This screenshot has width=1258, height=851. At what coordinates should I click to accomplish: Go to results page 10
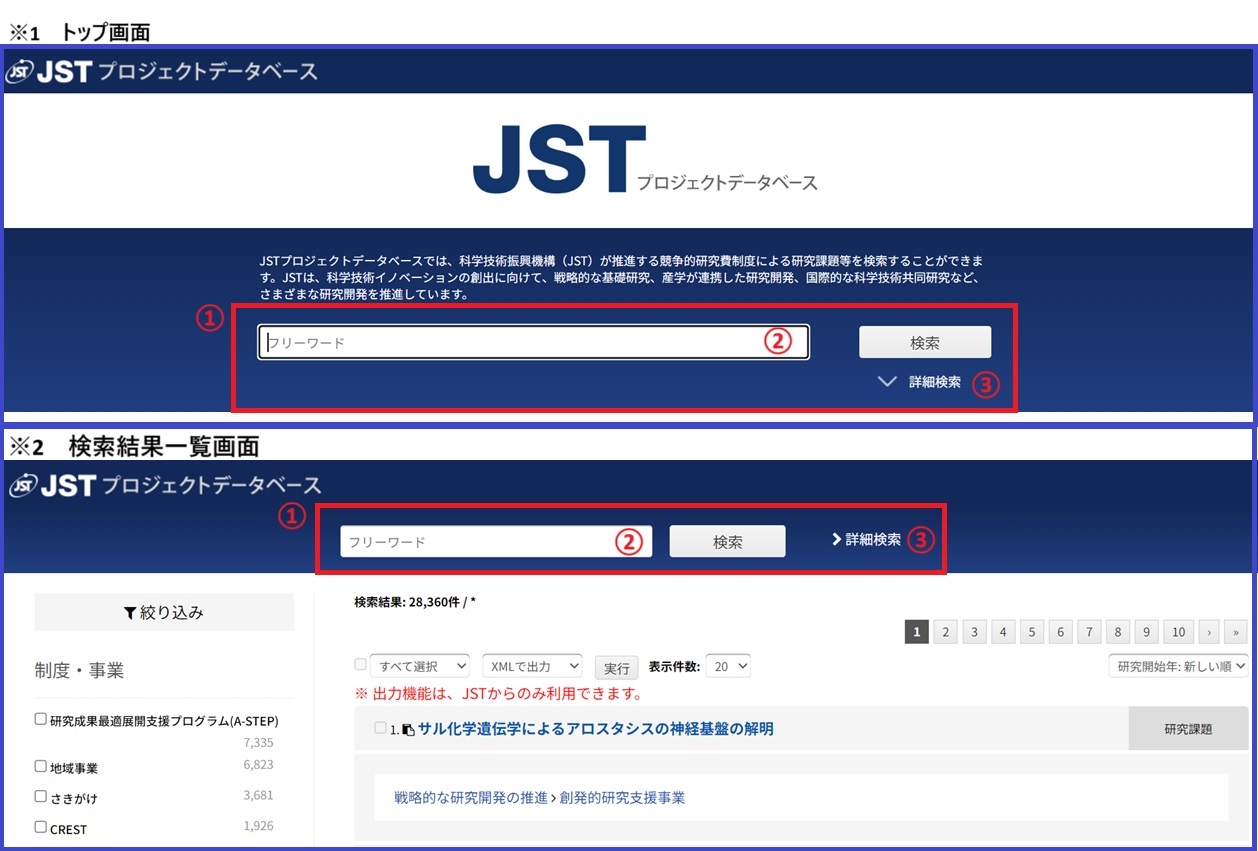pos(1179,632)
